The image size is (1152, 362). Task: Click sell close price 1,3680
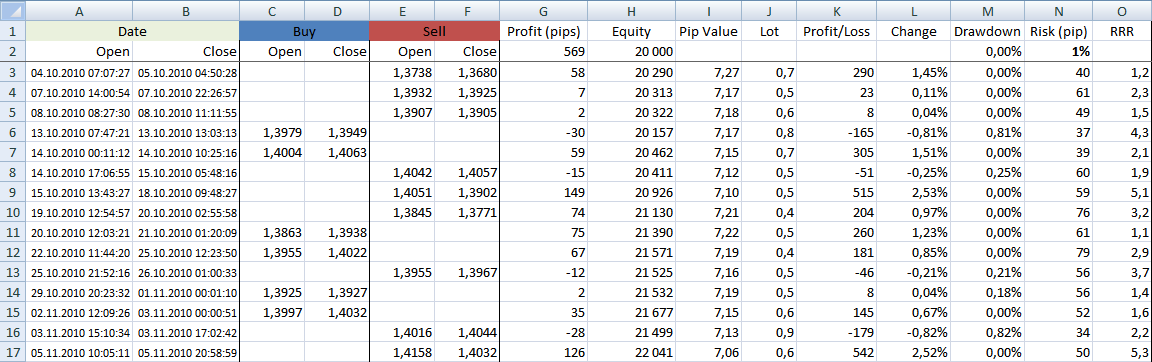(x=467, y=73)
